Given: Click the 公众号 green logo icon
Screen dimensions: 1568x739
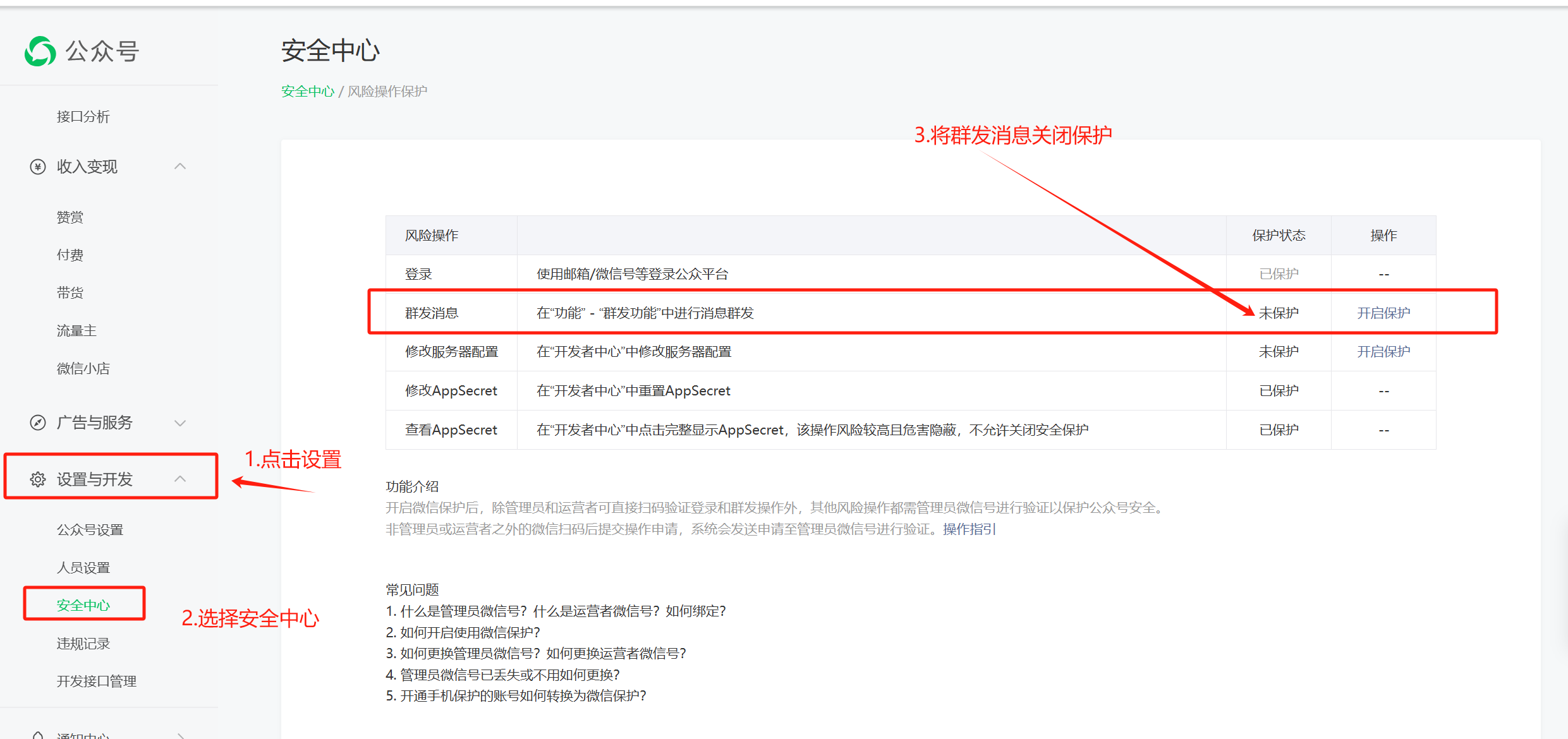Looking at the screenshot, I should click(40, 51).
